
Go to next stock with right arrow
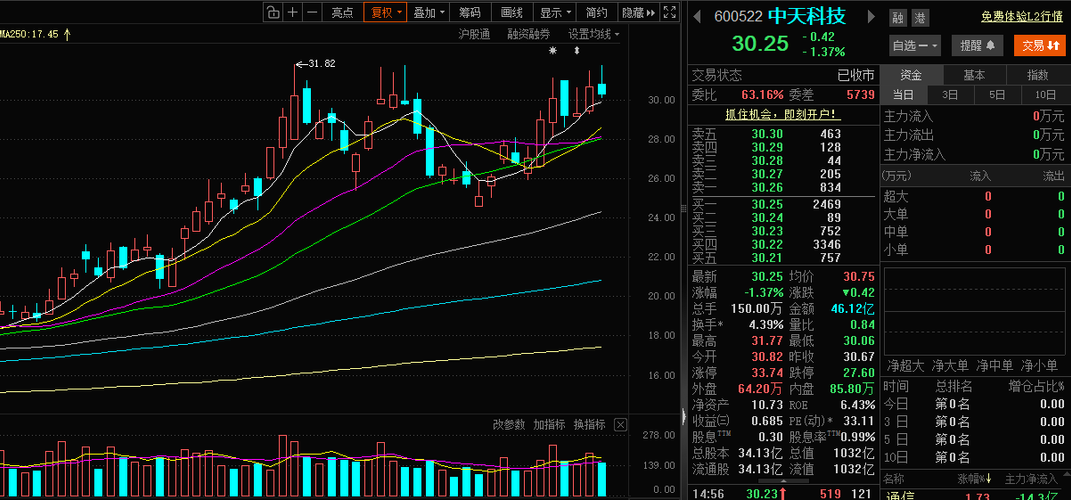[872, 16]
